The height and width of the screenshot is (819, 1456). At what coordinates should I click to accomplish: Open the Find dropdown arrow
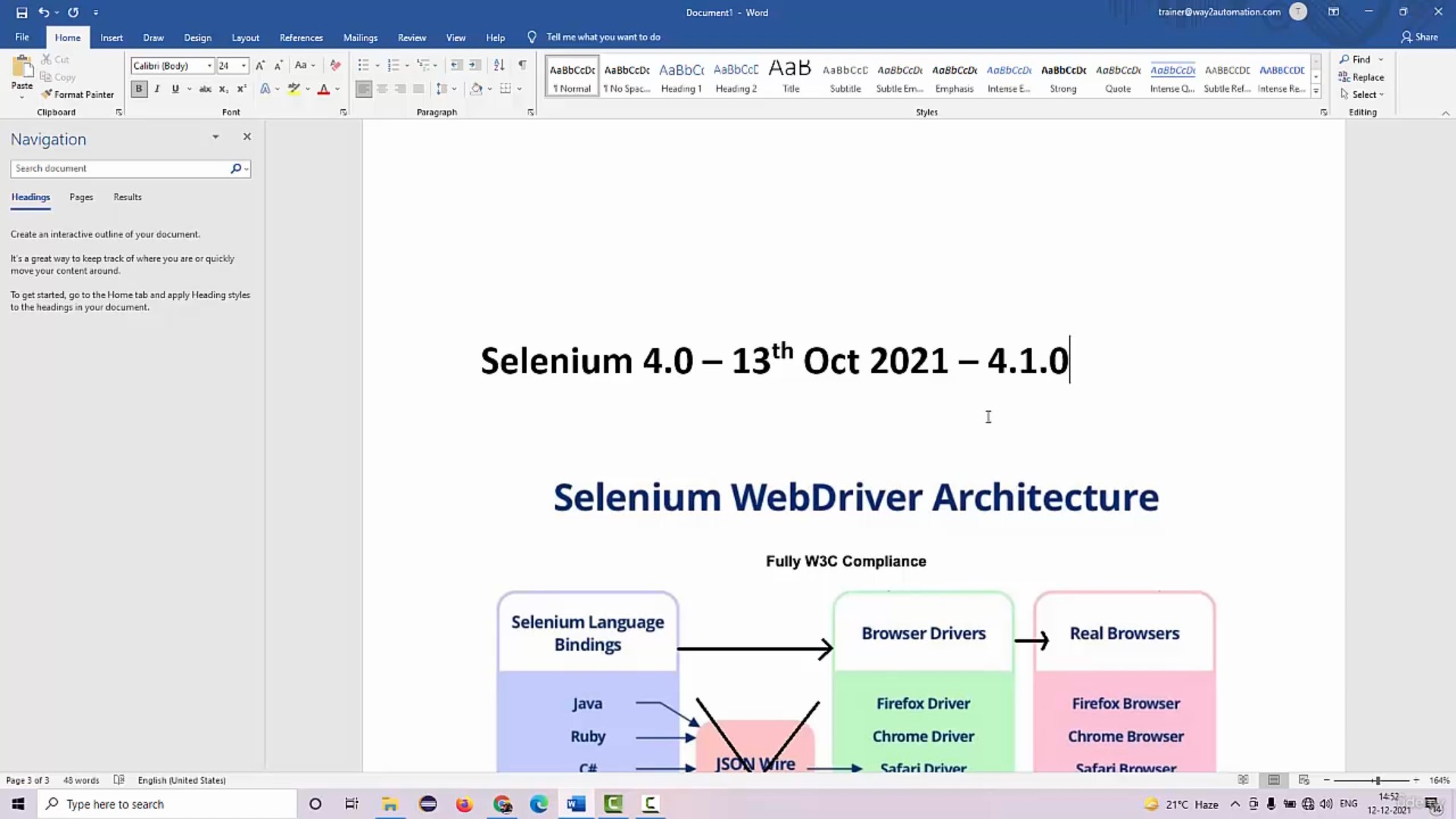[x=1381, y=59]
